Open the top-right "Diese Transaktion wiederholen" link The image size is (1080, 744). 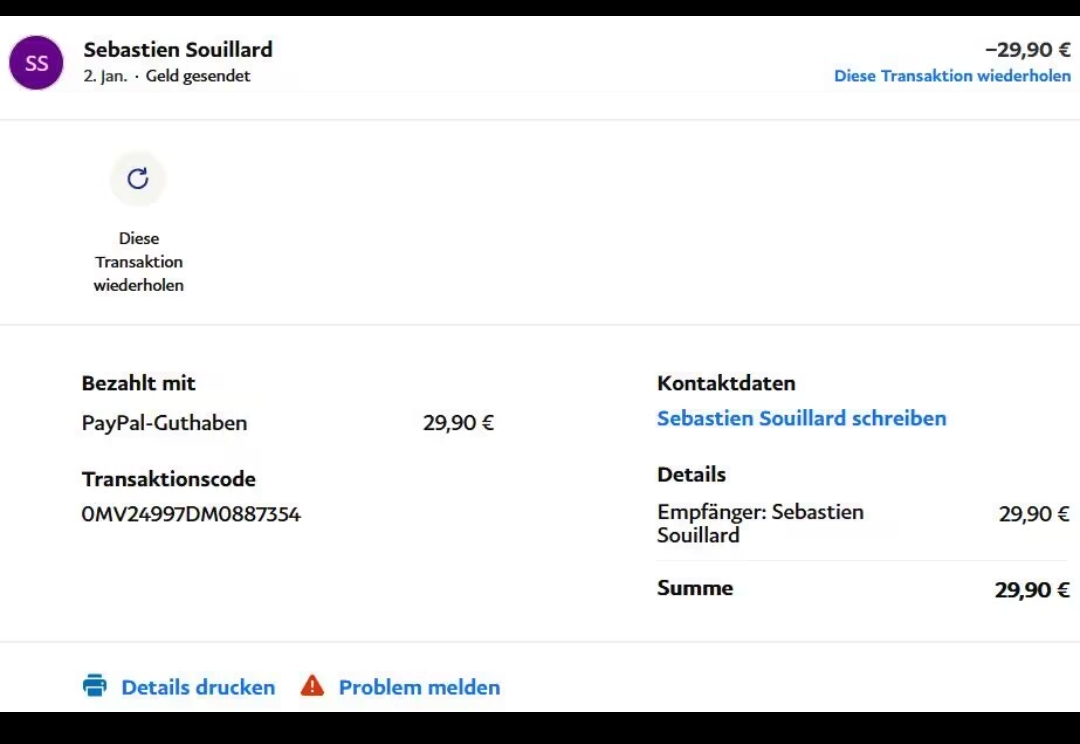(x=952, y=76)
